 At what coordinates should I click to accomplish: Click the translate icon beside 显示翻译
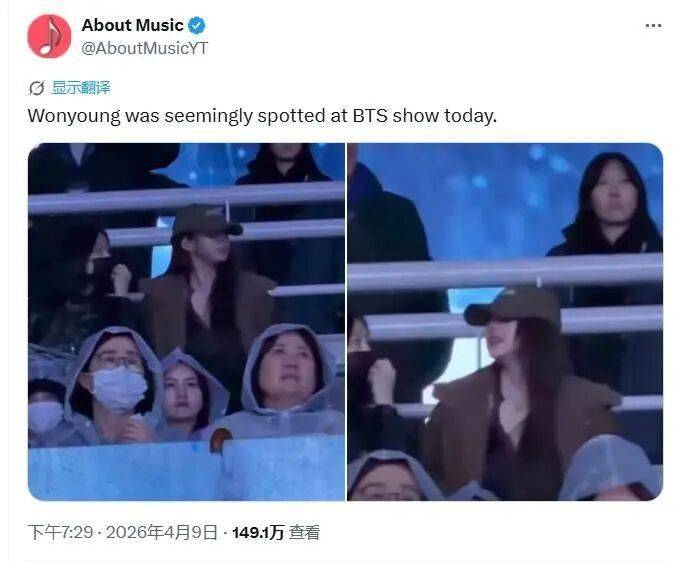pyautogui.click(x=36, y=88)
